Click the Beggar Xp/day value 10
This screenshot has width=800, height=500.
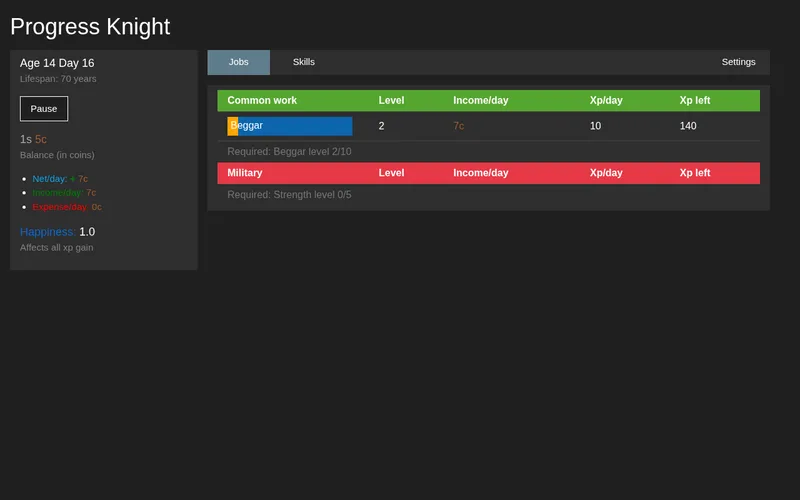coord(595,126)
